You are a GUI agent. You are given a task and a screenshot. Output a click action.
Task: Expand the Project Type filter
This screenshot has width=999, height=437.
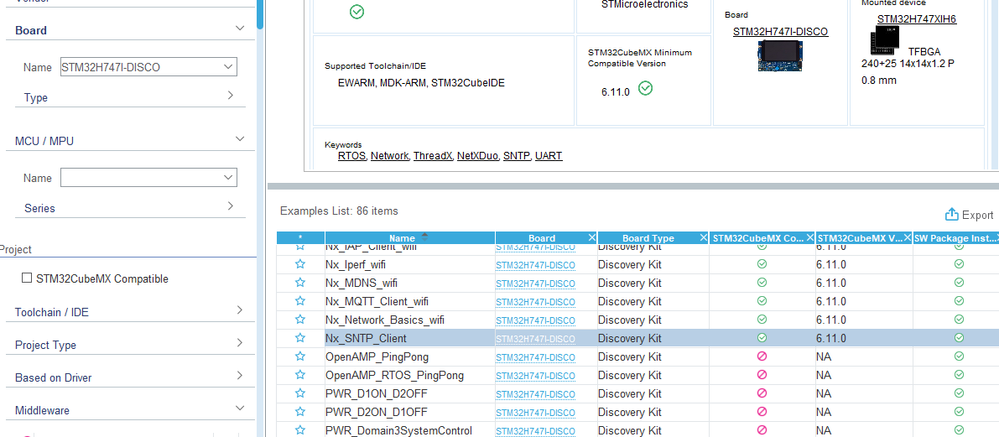[x=240, y=343]
